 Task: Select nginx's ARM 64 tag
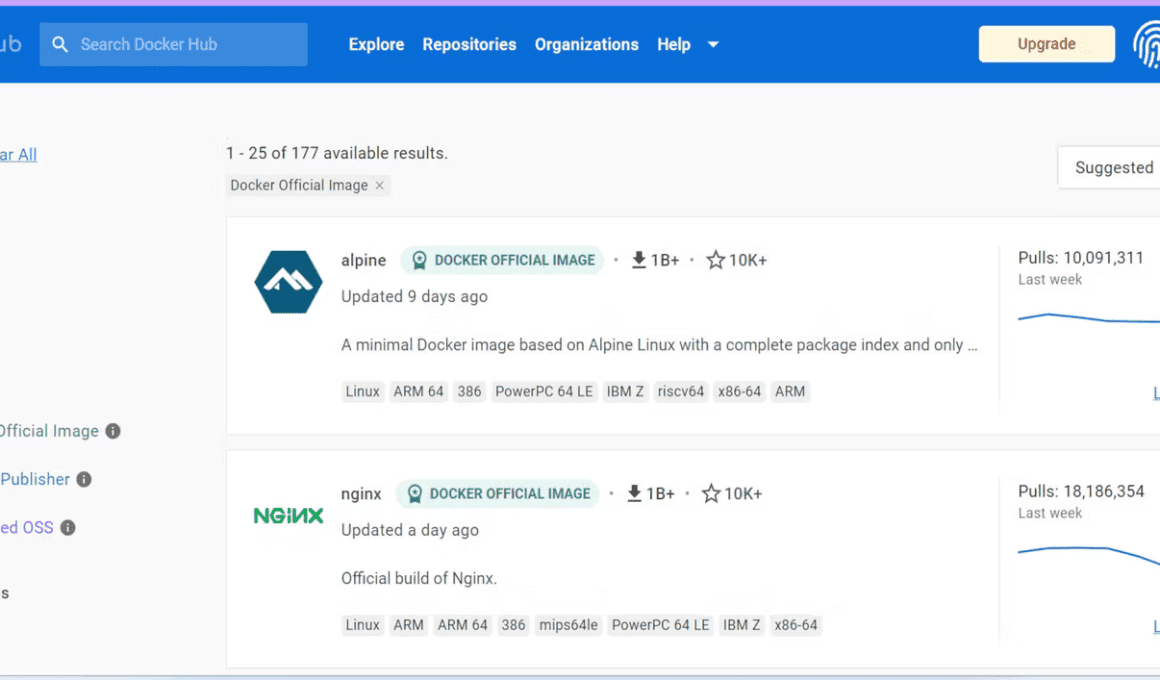tap(462, 625)
